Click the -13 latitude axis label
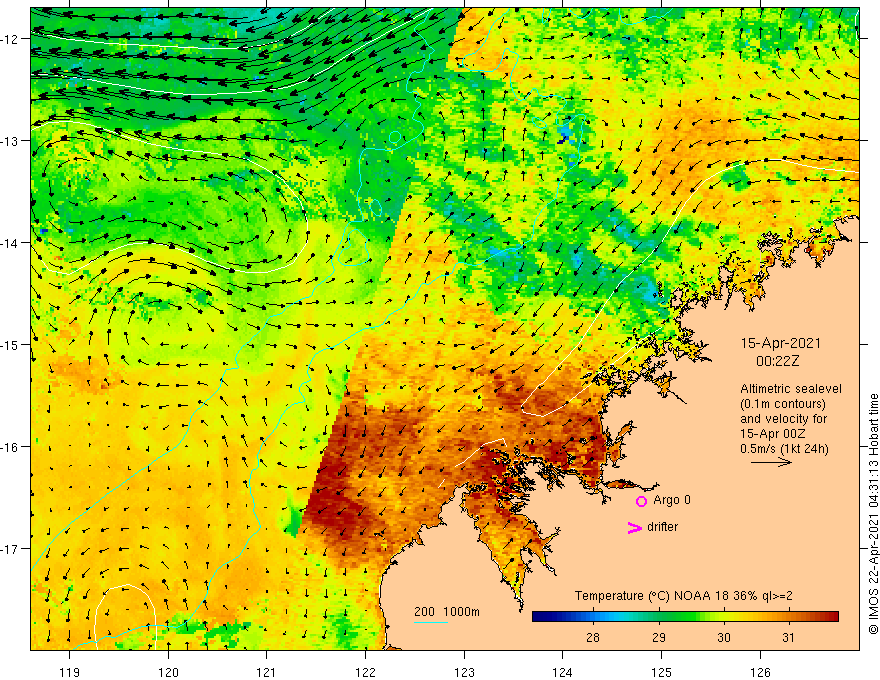 [x=11, y=141]
